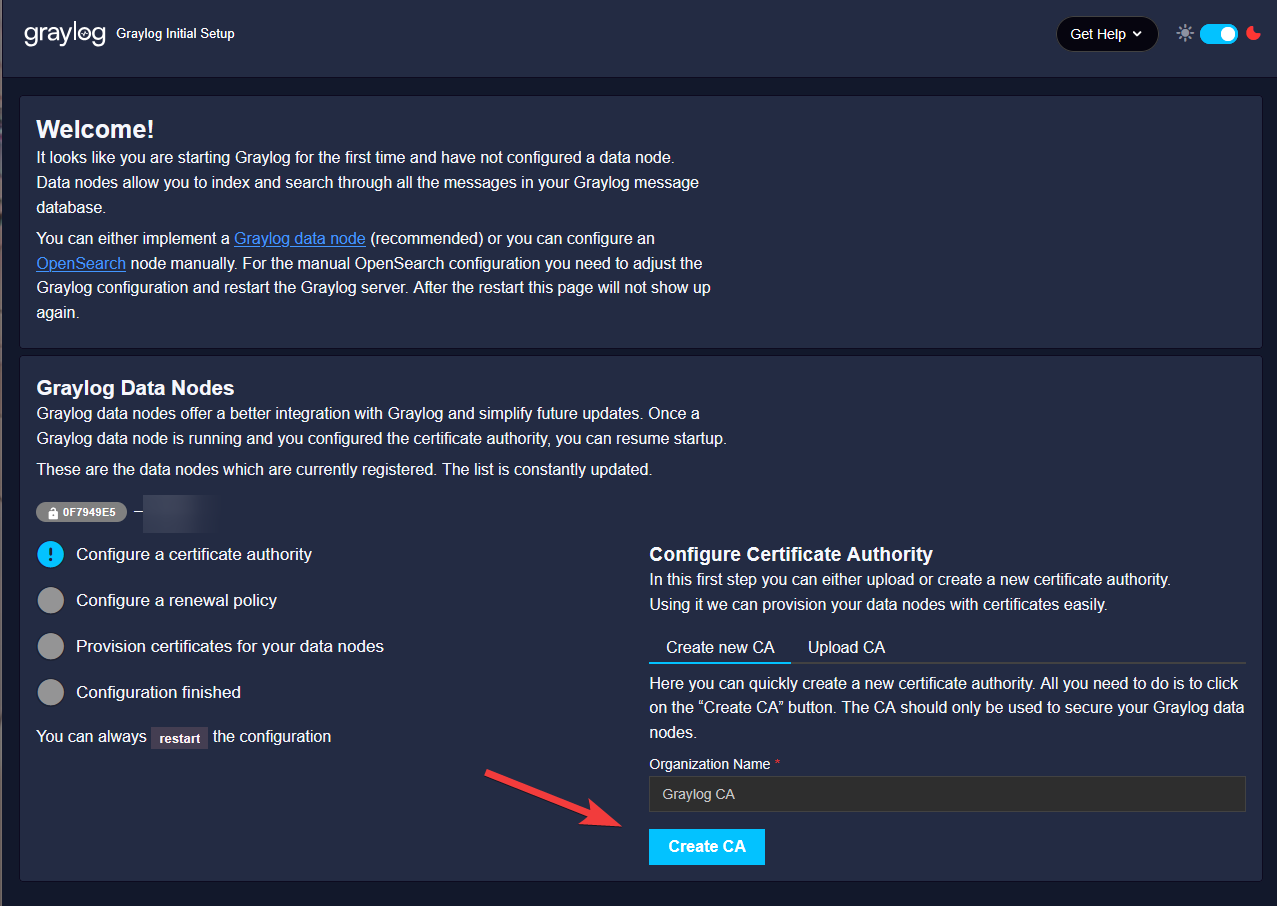
Task: Click the lock icon on node 0F7949E5
Action: (53, 513)
